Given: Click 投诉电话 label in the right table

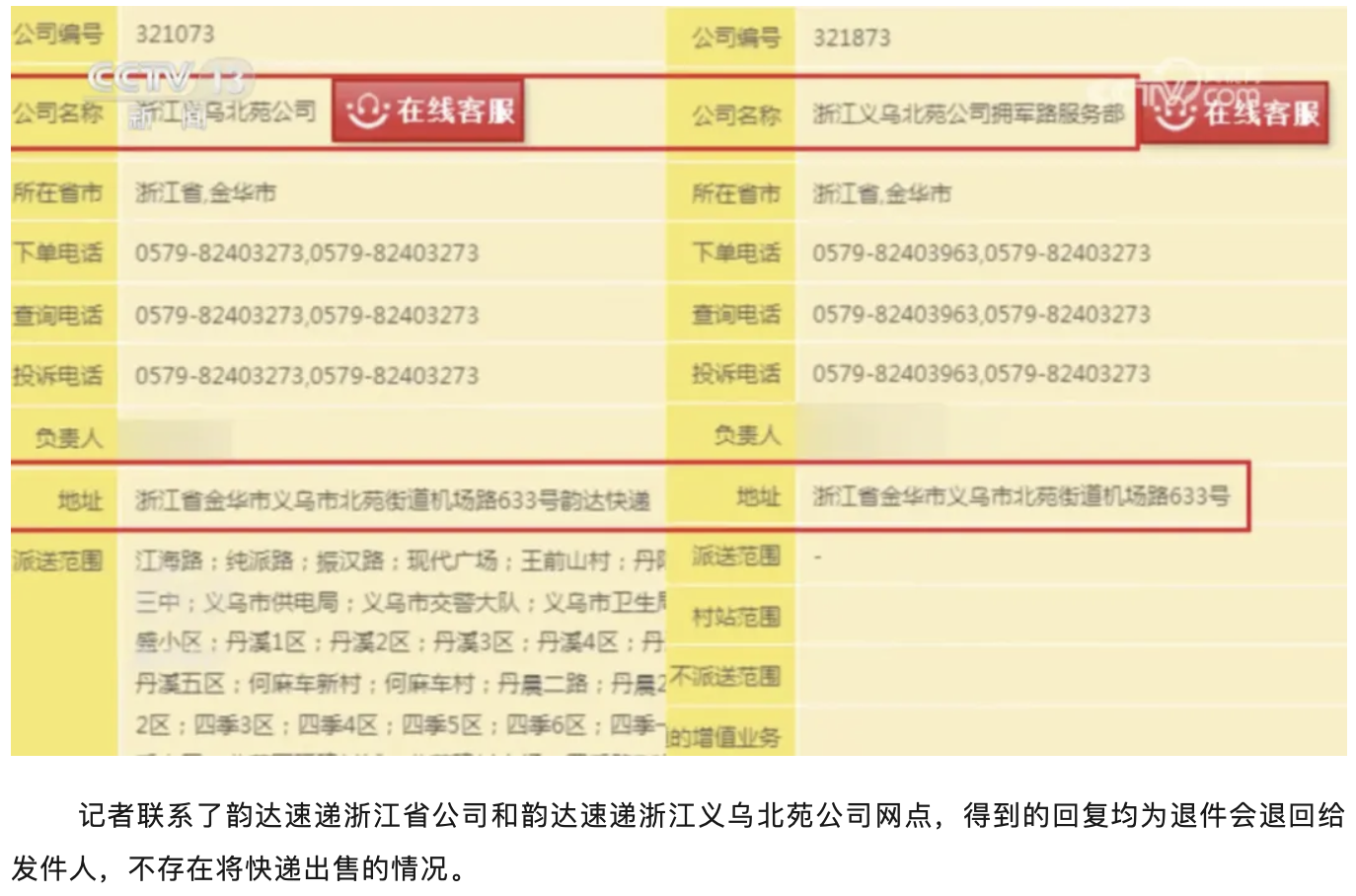Looking at the screenshot, I should click(736, 373).
